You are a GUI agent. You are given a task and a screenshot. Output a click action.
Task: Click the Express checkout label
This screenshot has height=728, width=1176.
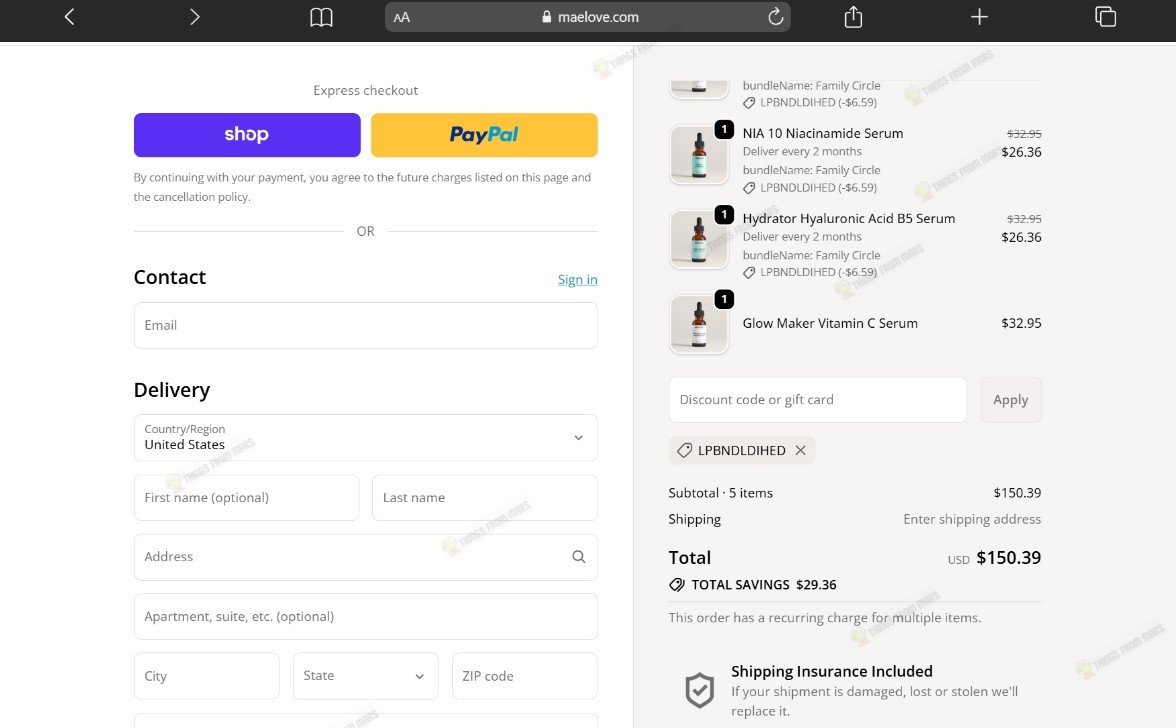click(365, 90)
